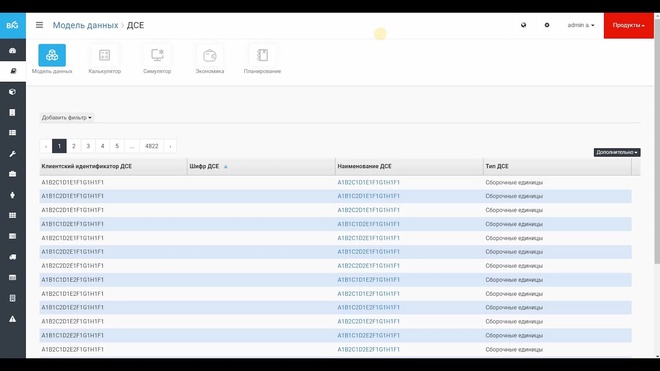Open the Добавить фильтр dropdown
The height and width of the screenshot is (371, 660).
point(67,117)
